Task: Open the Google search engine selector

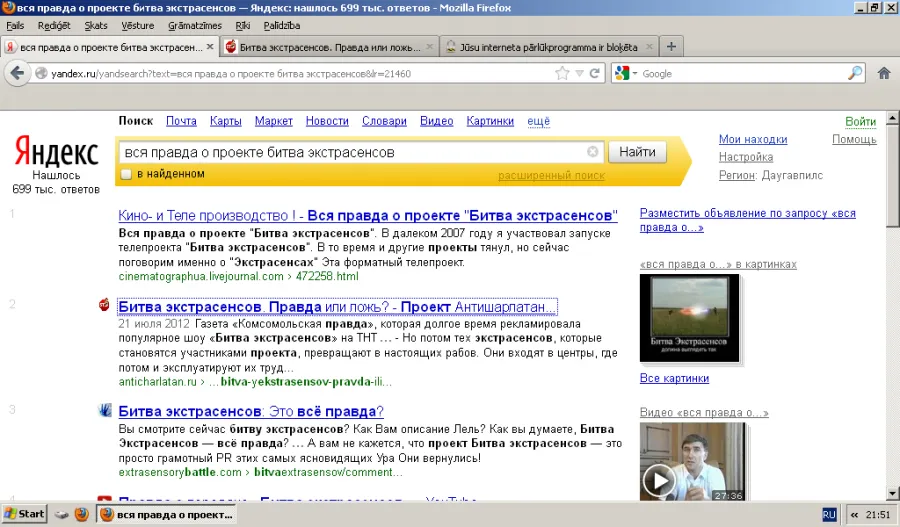Action: (x=626, y=73)
